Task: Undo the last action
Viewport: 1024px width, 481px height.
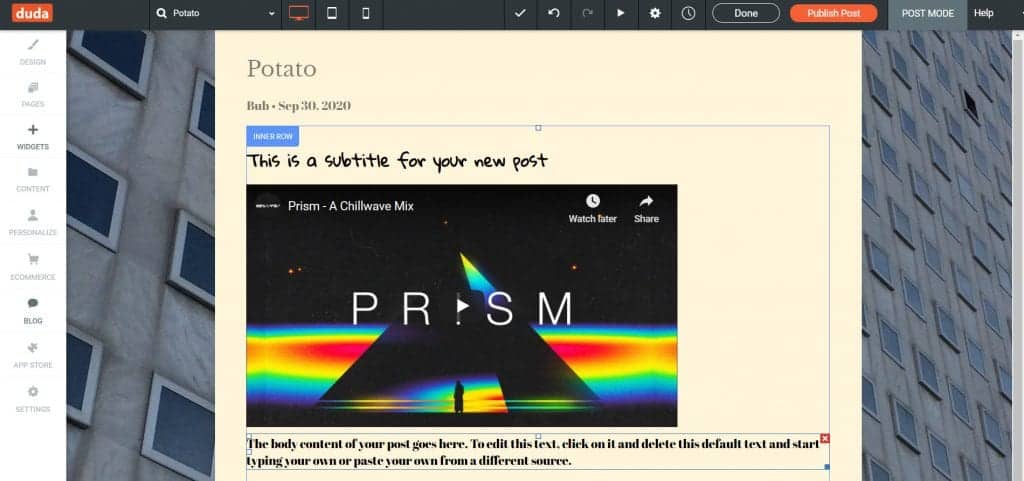Action: point(554,13)
